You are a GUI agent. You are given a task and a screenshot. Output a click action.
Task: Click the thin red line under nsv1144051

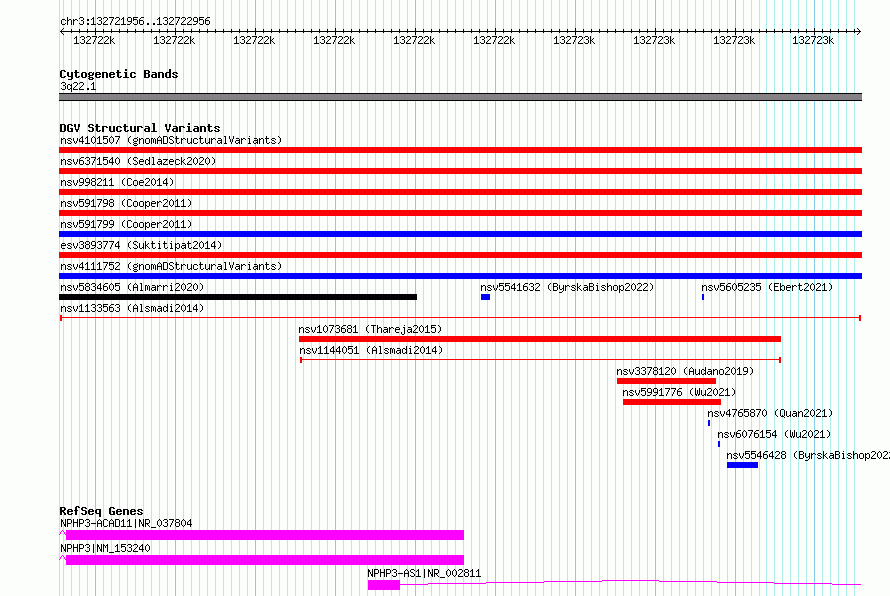coord(540,360)
